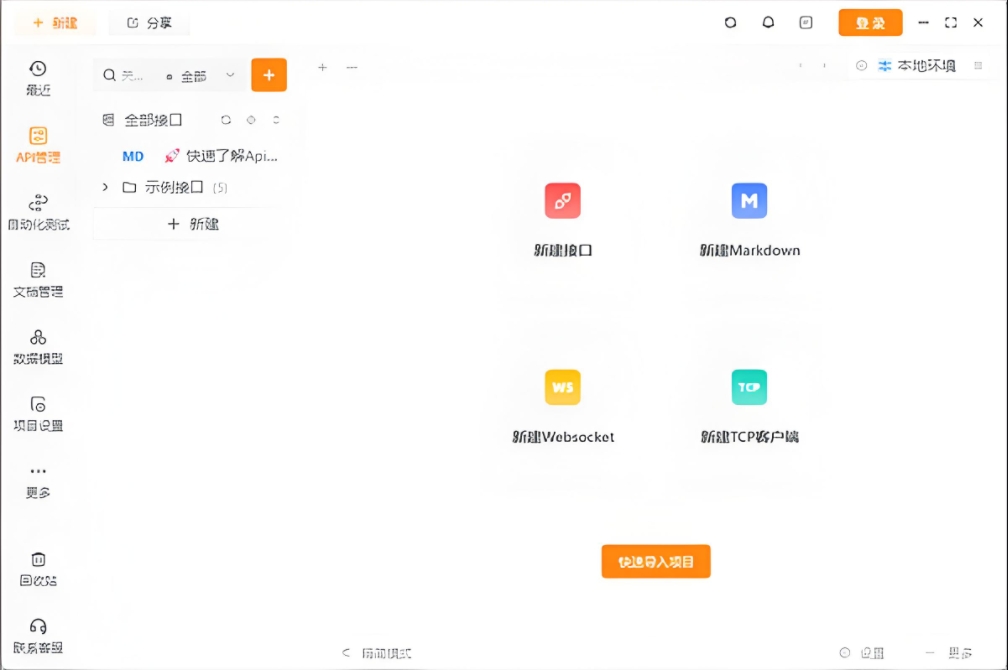Open the 数据模型 data model section
Viewport: 1008px width, 670px height.
pyautogui.click(x=38, y=347)
